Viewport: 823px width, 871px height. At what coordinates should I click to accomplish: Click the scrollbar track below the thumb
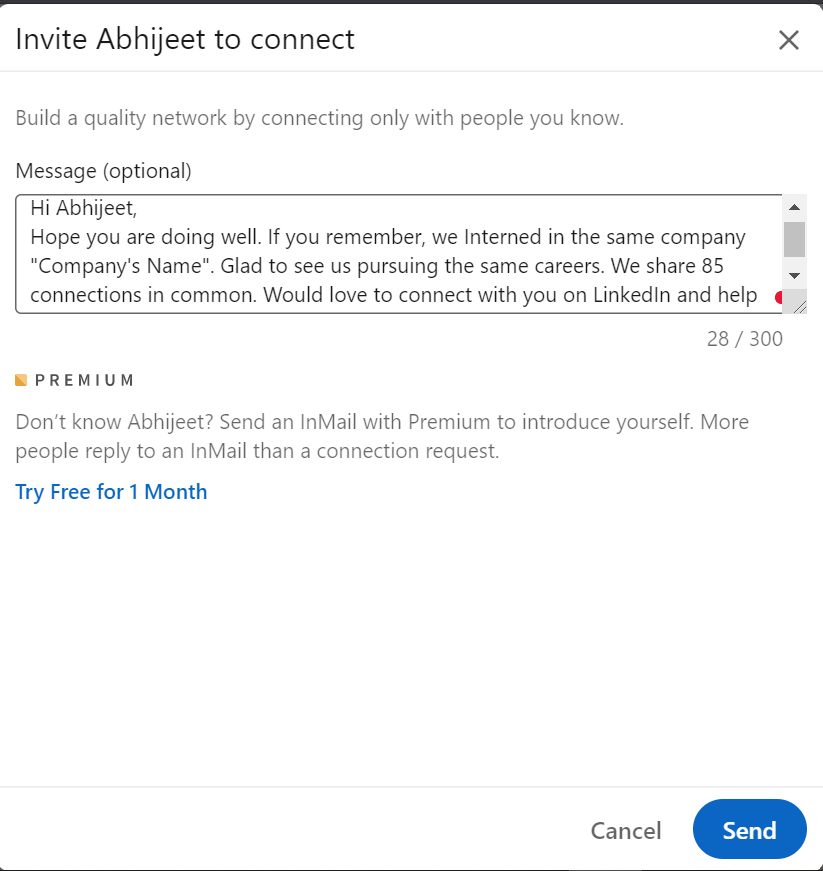point(794,262)
